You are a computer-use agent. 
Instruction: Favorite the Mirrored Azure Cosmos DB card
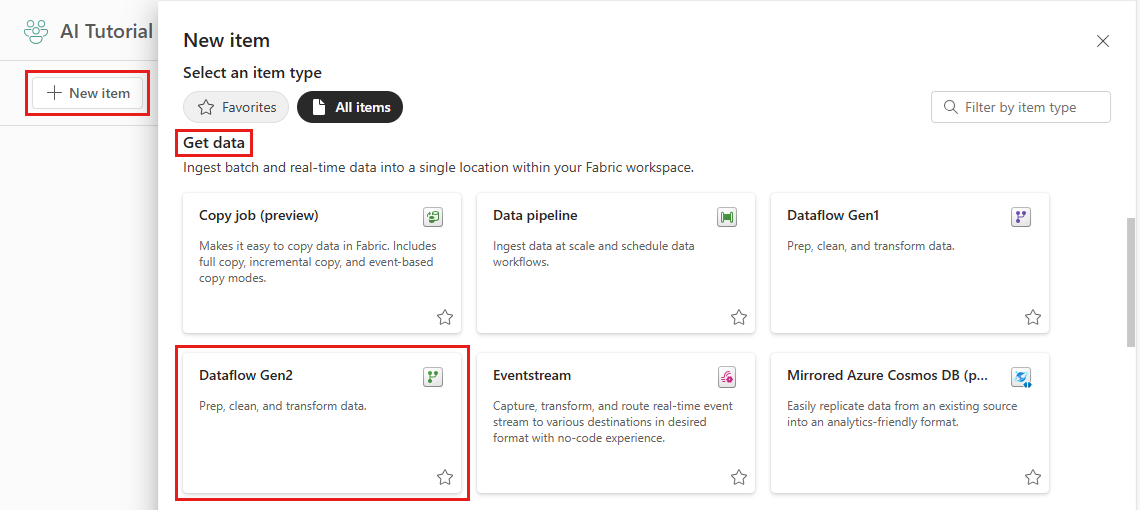click(1032, 477)
